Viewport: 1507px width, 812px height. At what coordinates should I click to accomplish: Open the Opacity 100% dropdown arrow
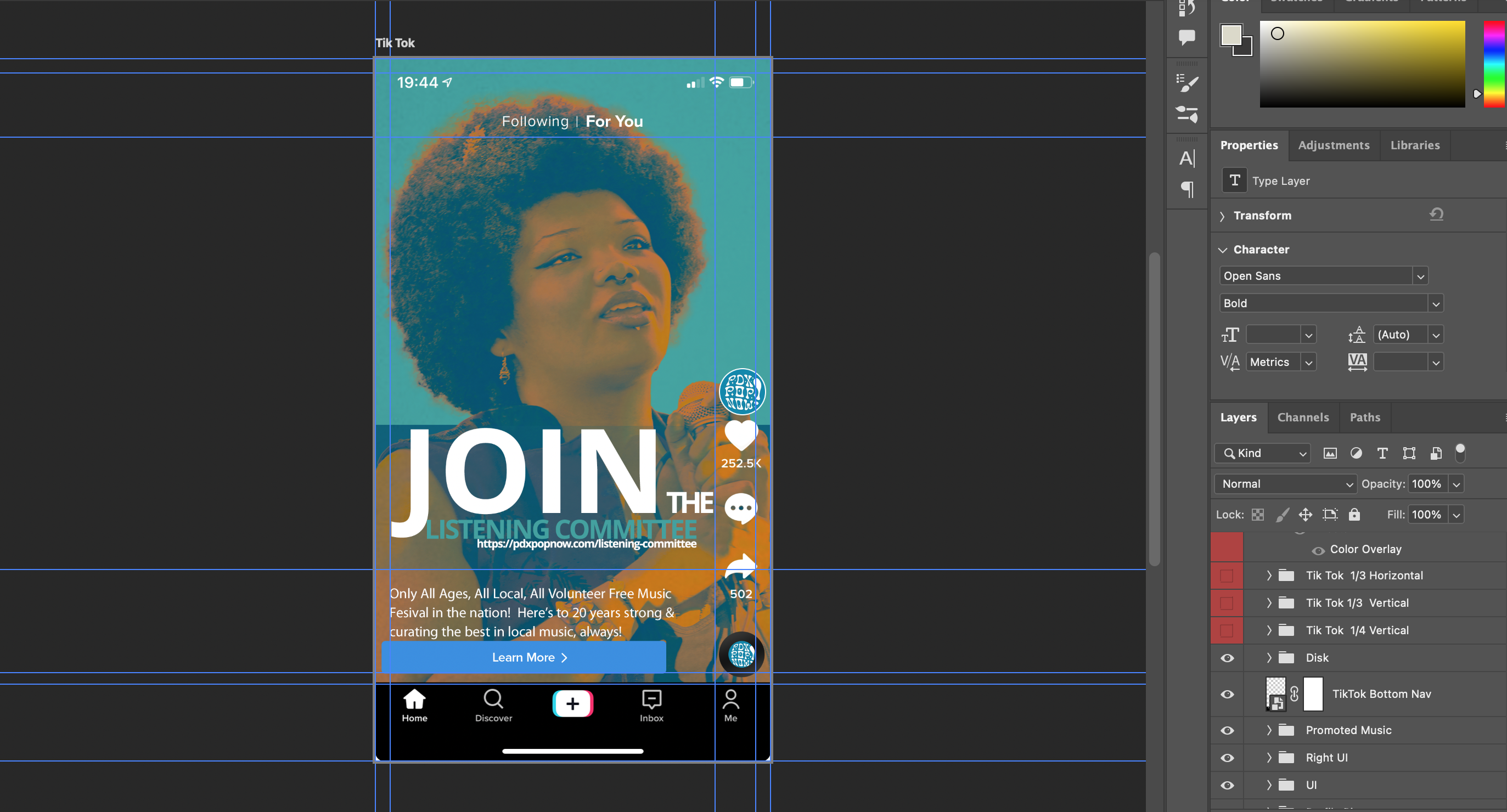pos(1456,484)
